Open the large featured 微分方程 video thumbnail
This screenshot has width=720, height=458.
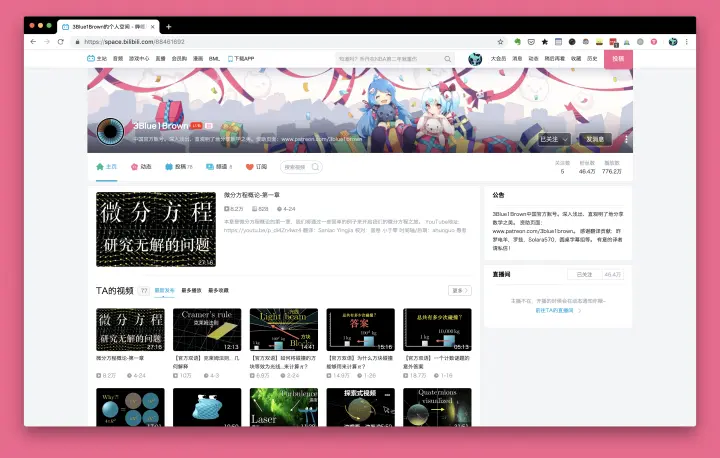[x=156, y=229]
